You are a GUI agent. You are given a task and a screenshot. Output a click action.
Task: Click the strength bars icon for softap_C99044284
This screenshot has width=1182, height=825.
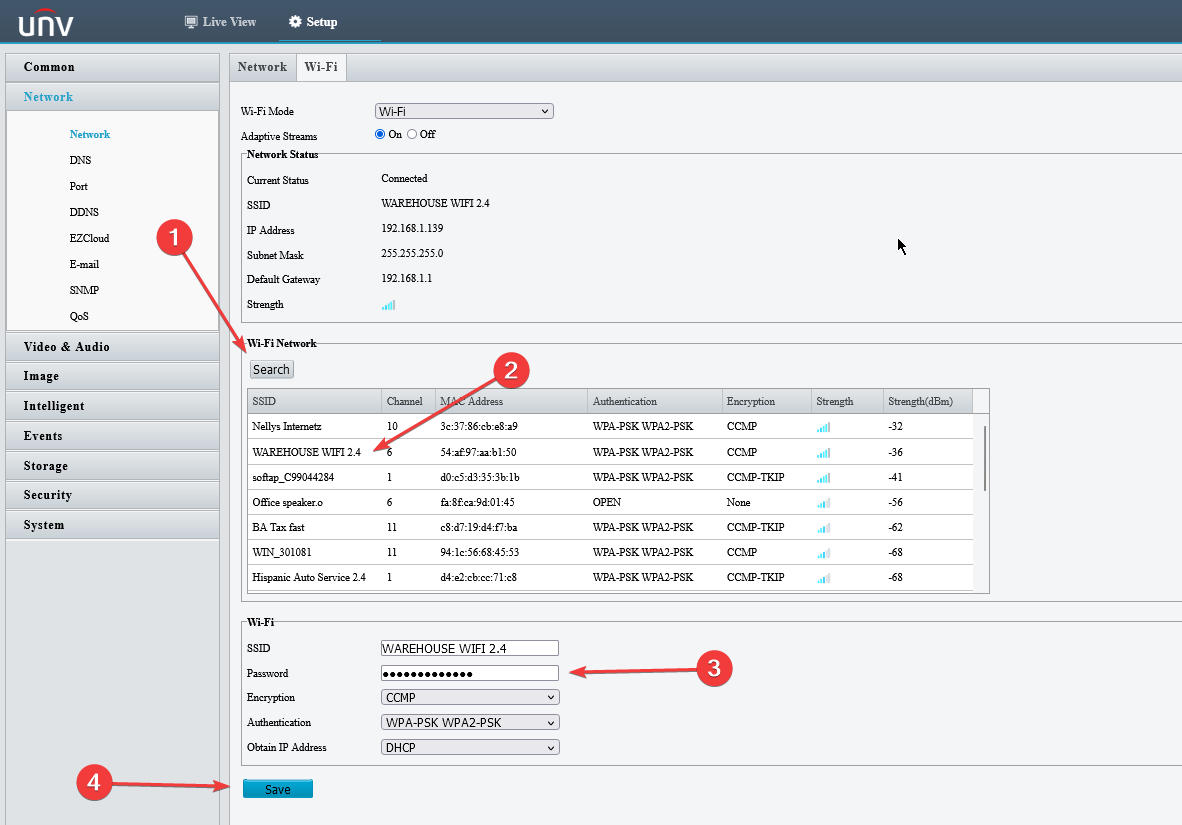pos(823,477)
